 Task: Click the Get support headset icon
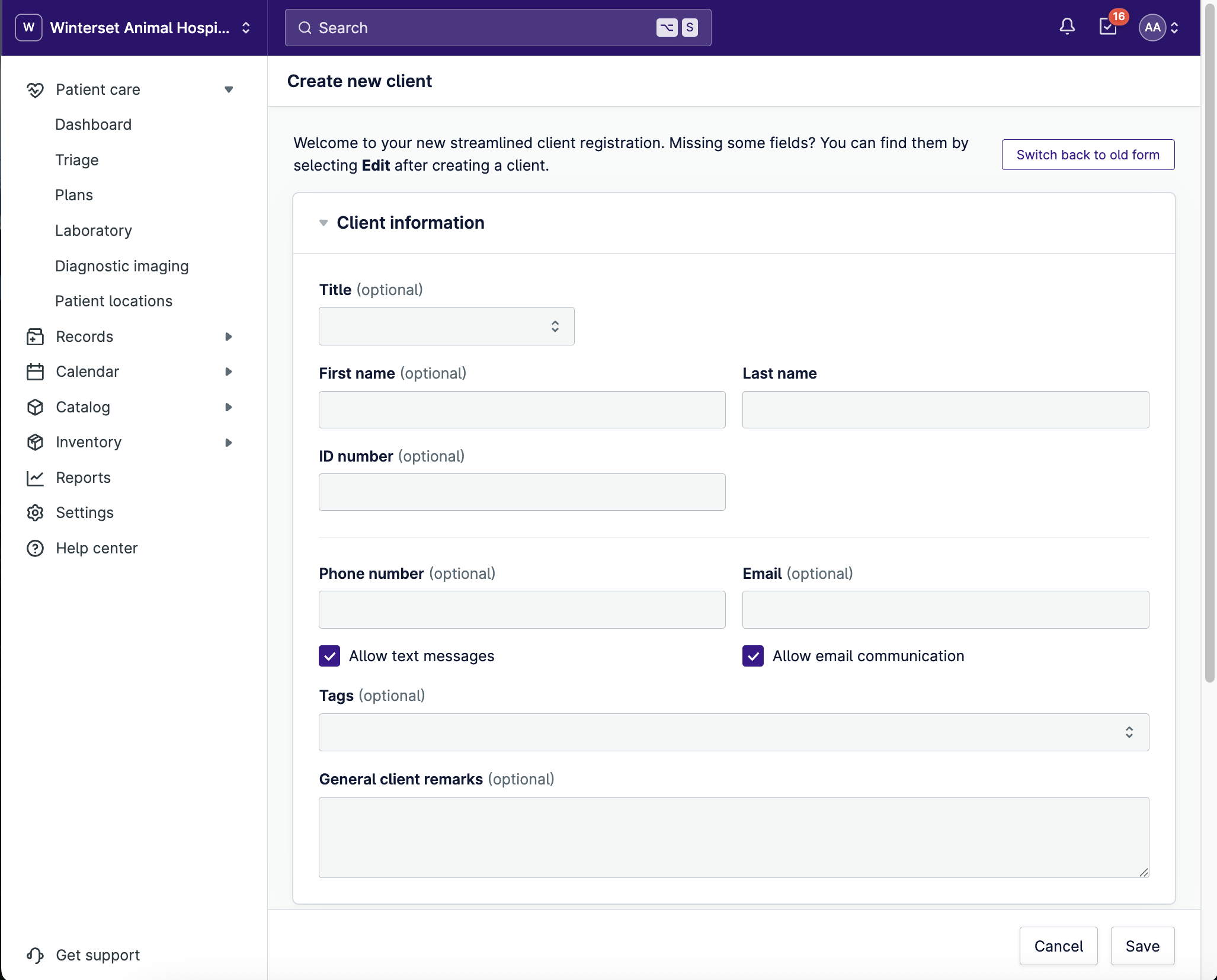pos(35,955)
